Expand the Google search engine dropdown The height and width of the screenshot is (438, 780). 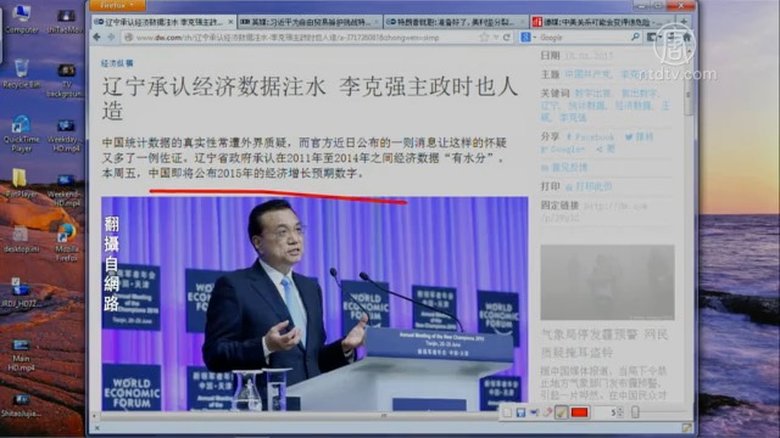[x=527, y=37]
